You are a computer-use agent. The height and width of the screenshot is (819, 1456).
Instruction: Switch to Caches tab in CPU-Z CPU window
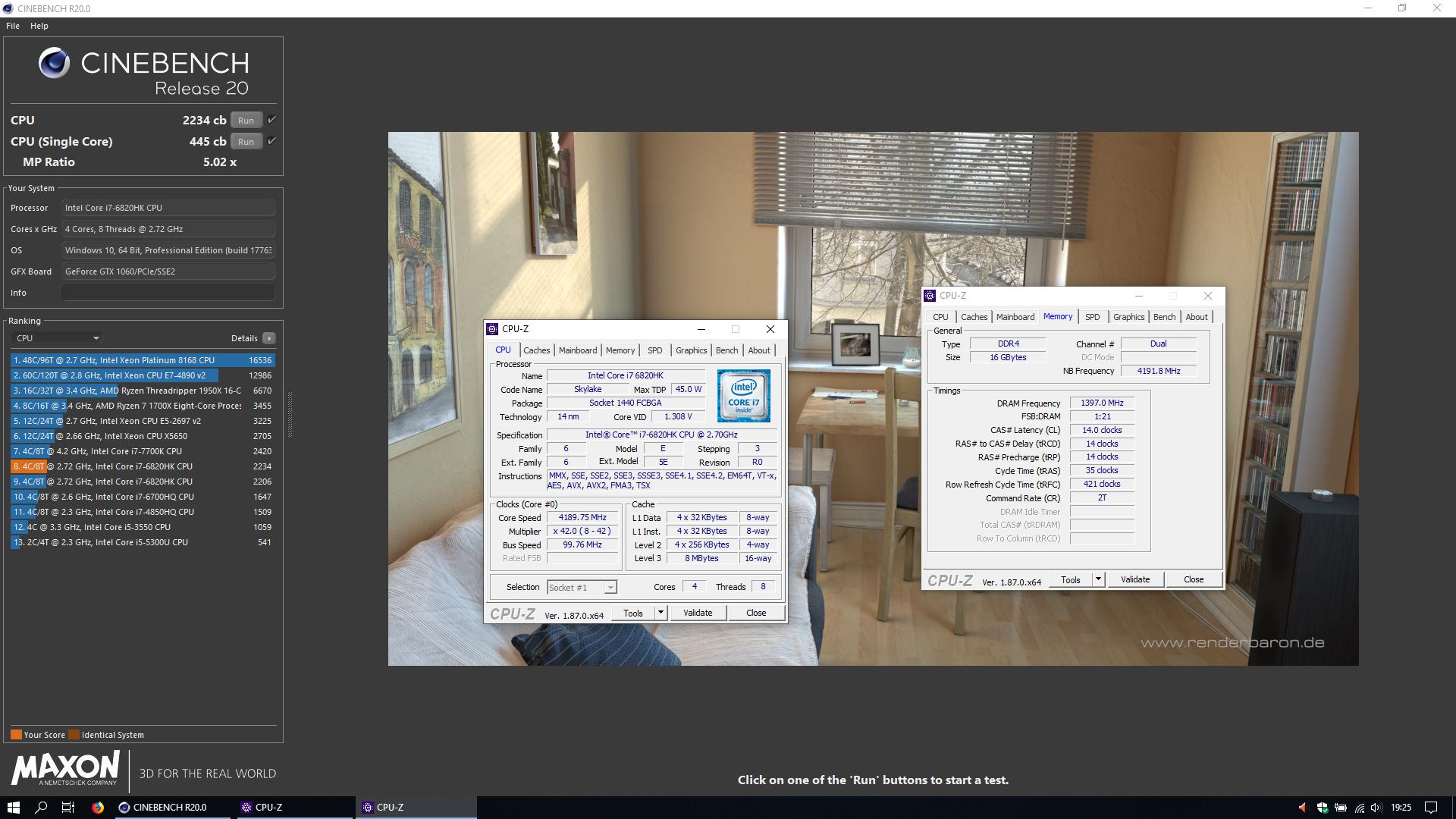[x=536, y=350]
